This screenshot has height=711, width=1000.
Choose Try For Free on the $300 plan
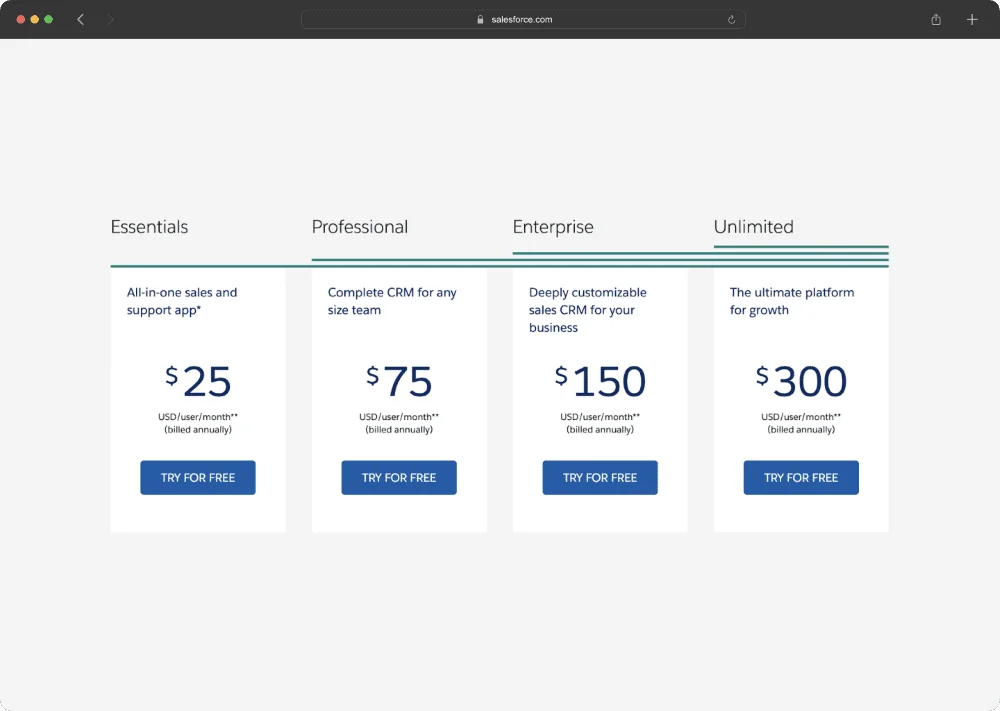[x=801, y=478]
